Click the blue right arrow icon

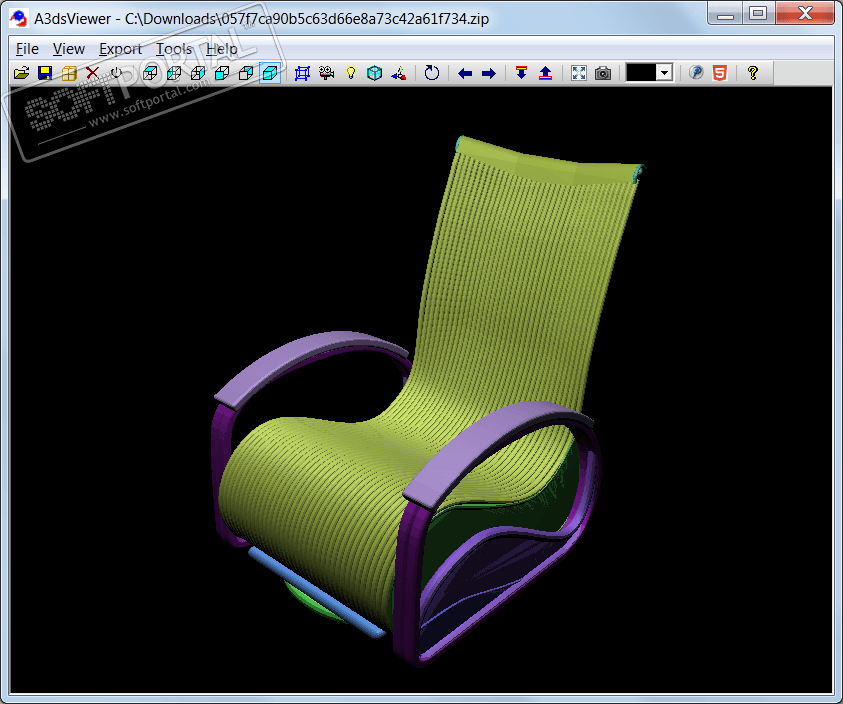click(489, 73)
